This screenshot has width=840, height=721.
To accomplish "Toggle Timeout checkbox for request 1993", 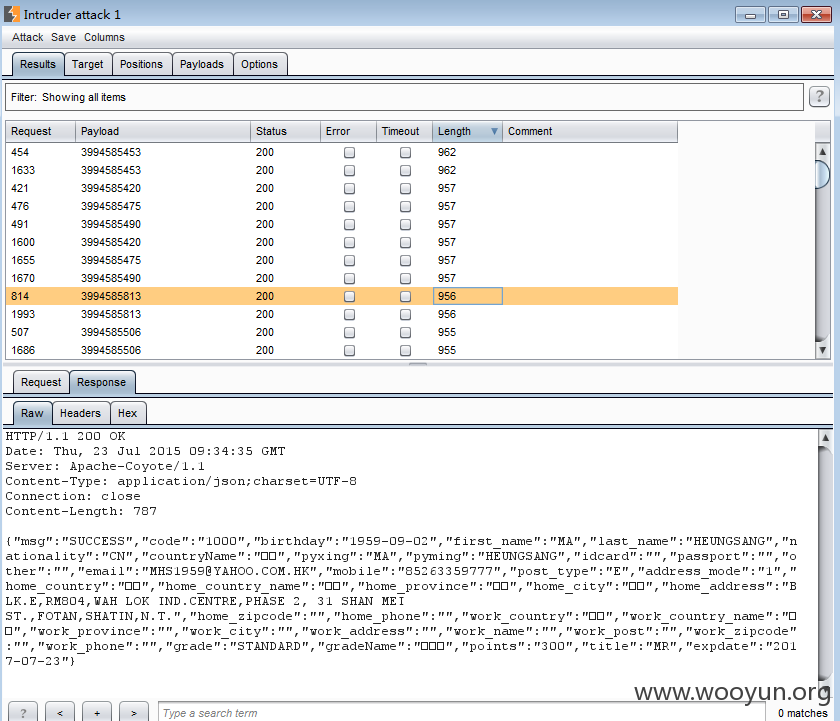I will (406, 314).
